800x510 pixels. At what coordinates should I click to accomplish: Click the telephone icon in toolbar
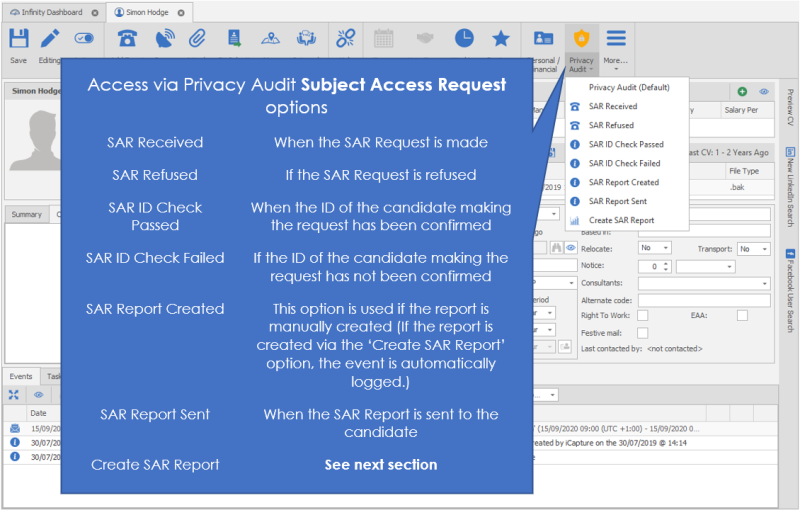coord(127,39)
